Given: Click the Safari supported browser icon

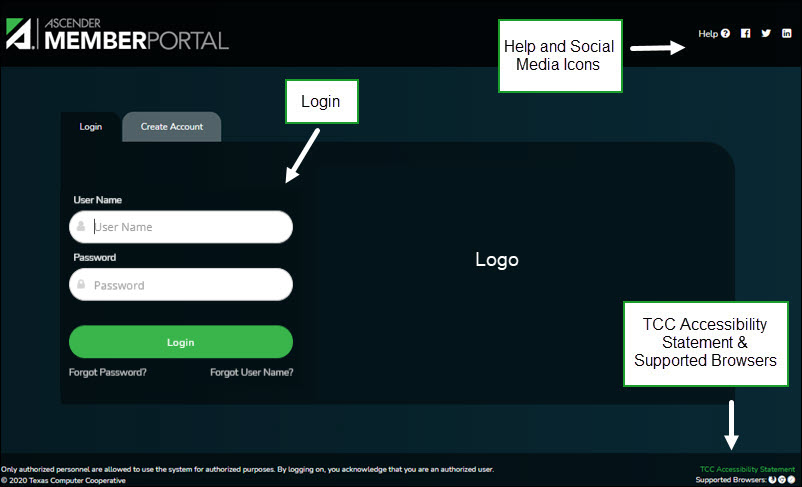Looking at the screenshot, I should click(791, 479).
